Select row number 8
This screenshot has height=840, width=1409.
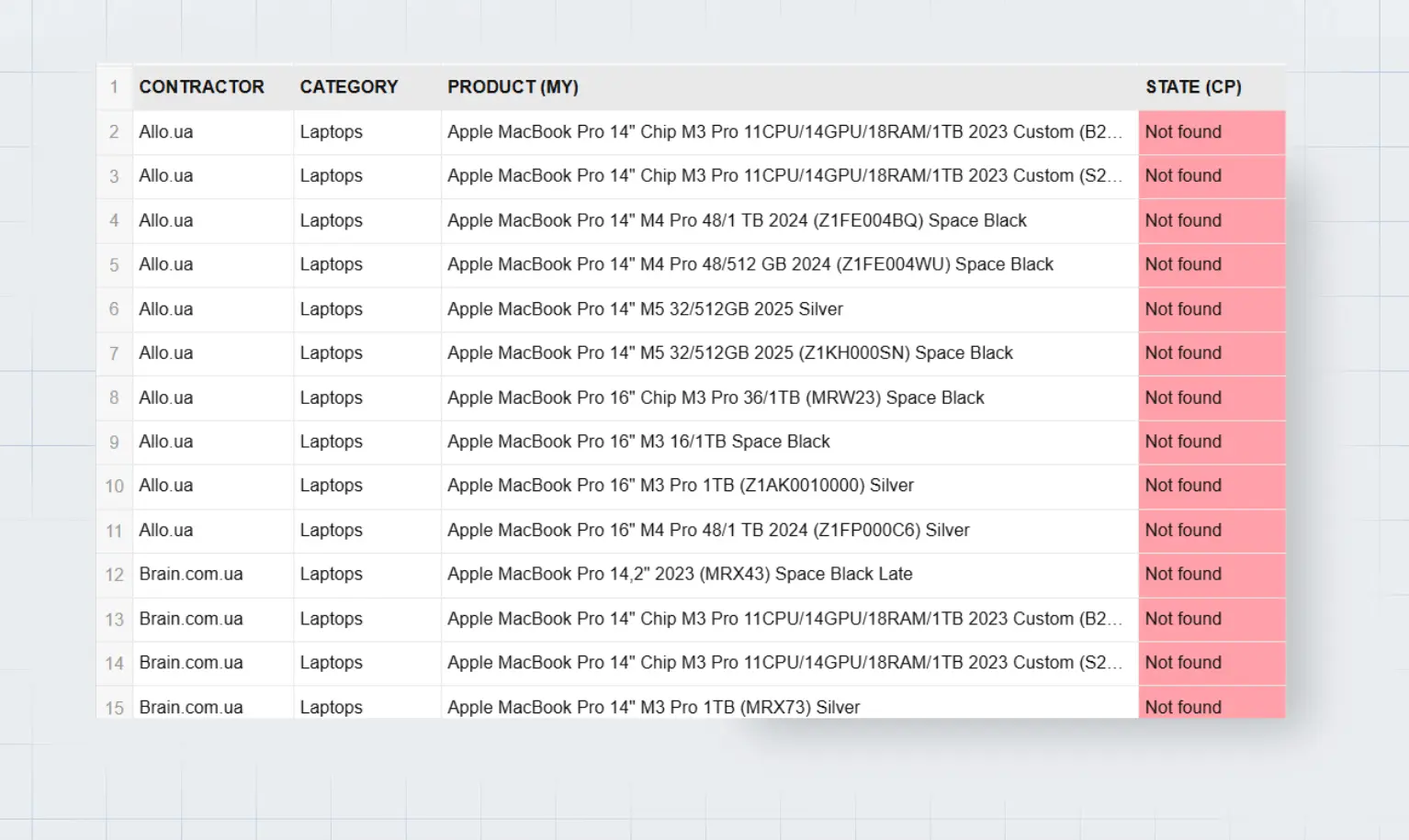(114, 398)
